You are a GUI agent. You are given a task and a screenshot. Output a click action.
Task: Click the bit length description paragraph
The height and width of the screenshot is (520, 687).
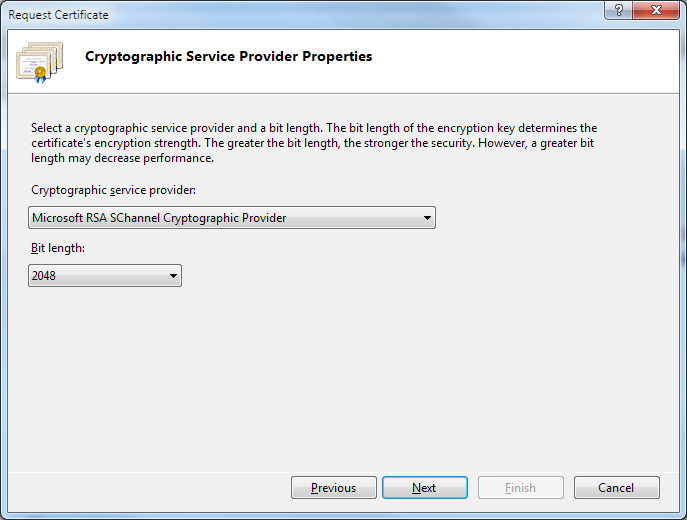tap(314, 143)
